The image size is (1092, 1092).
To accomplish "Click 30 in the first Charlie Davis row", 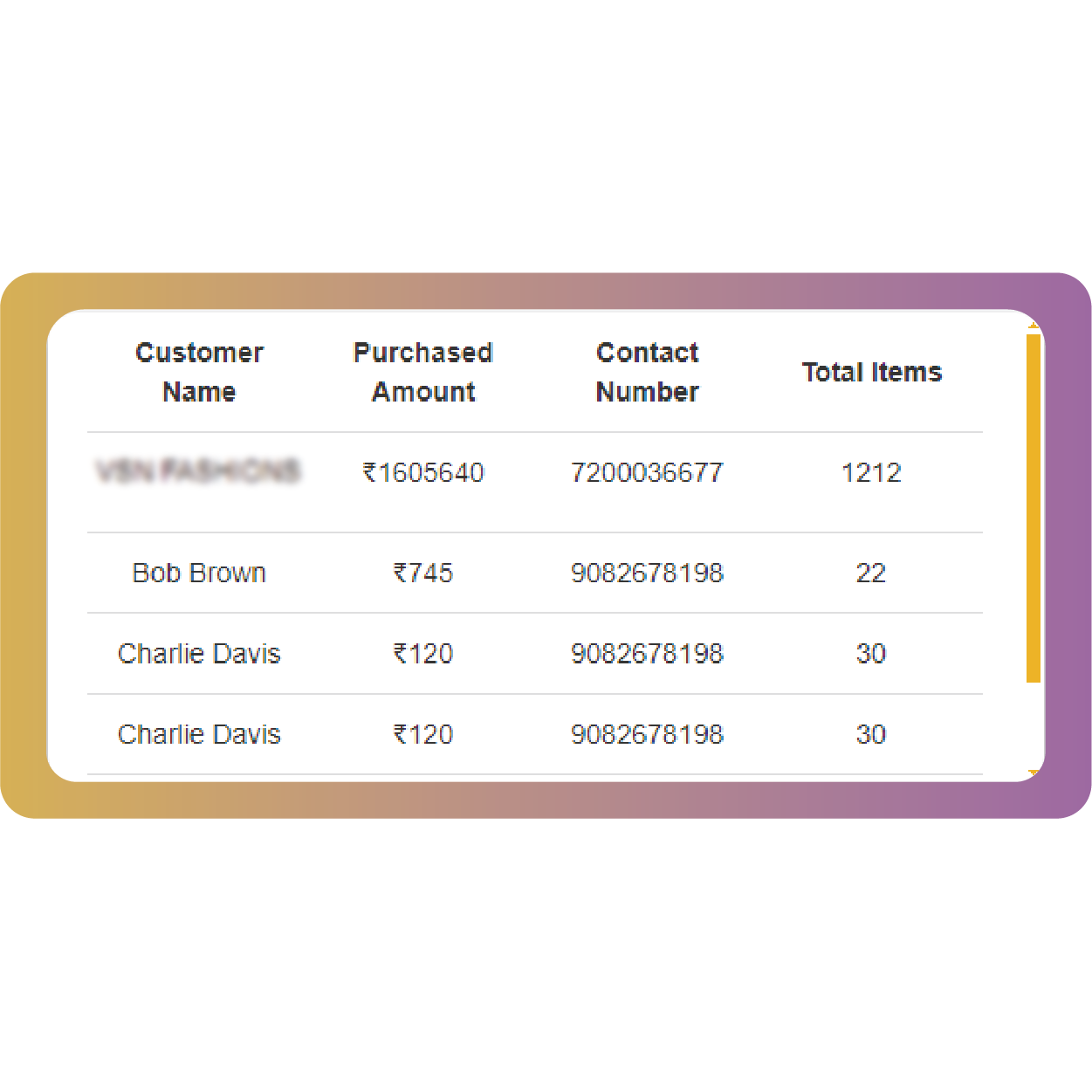I will click(x=871, y=654).
